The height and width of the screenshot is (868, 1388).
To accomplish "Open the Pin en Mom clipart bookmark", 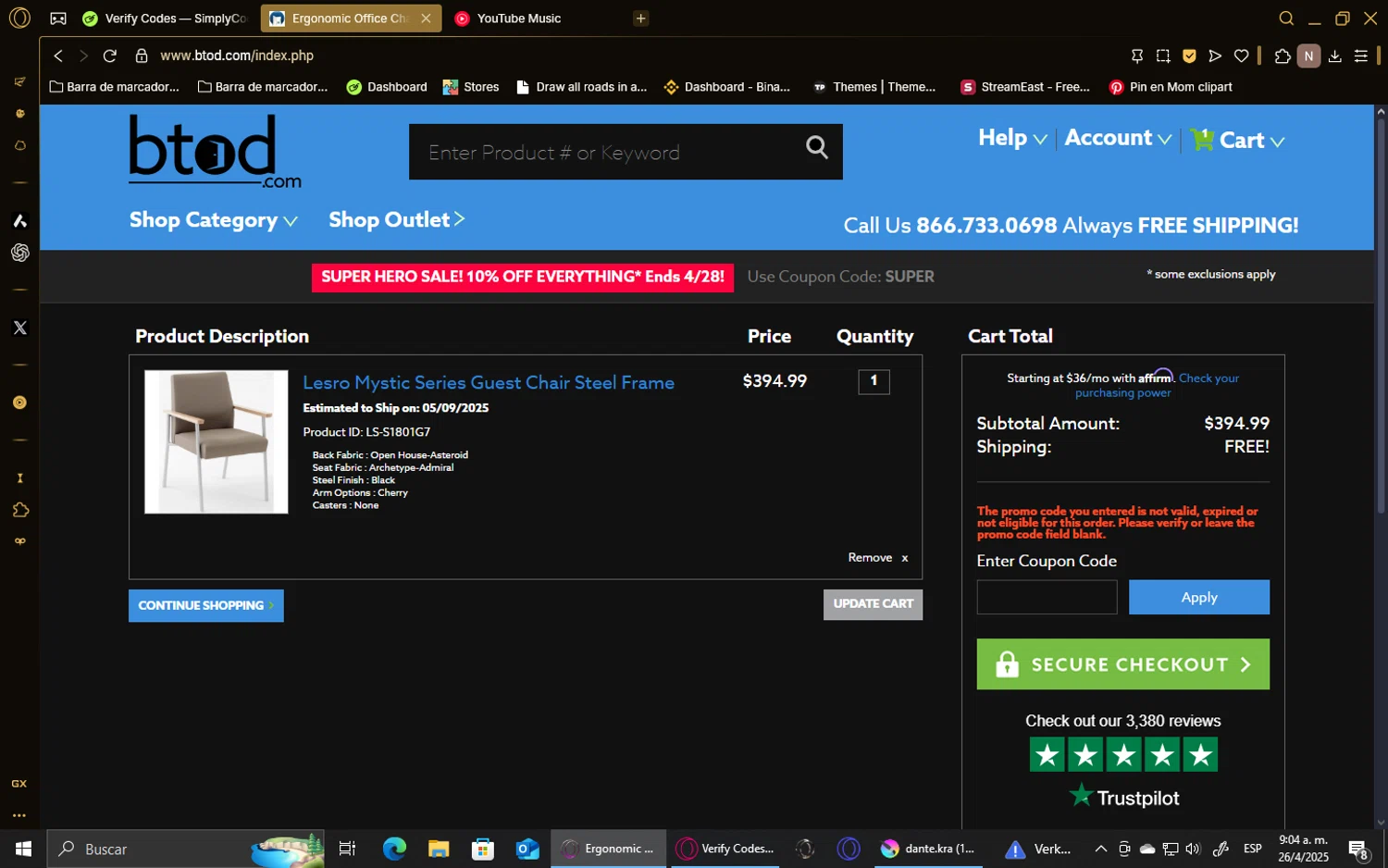I will (1171, 87).
